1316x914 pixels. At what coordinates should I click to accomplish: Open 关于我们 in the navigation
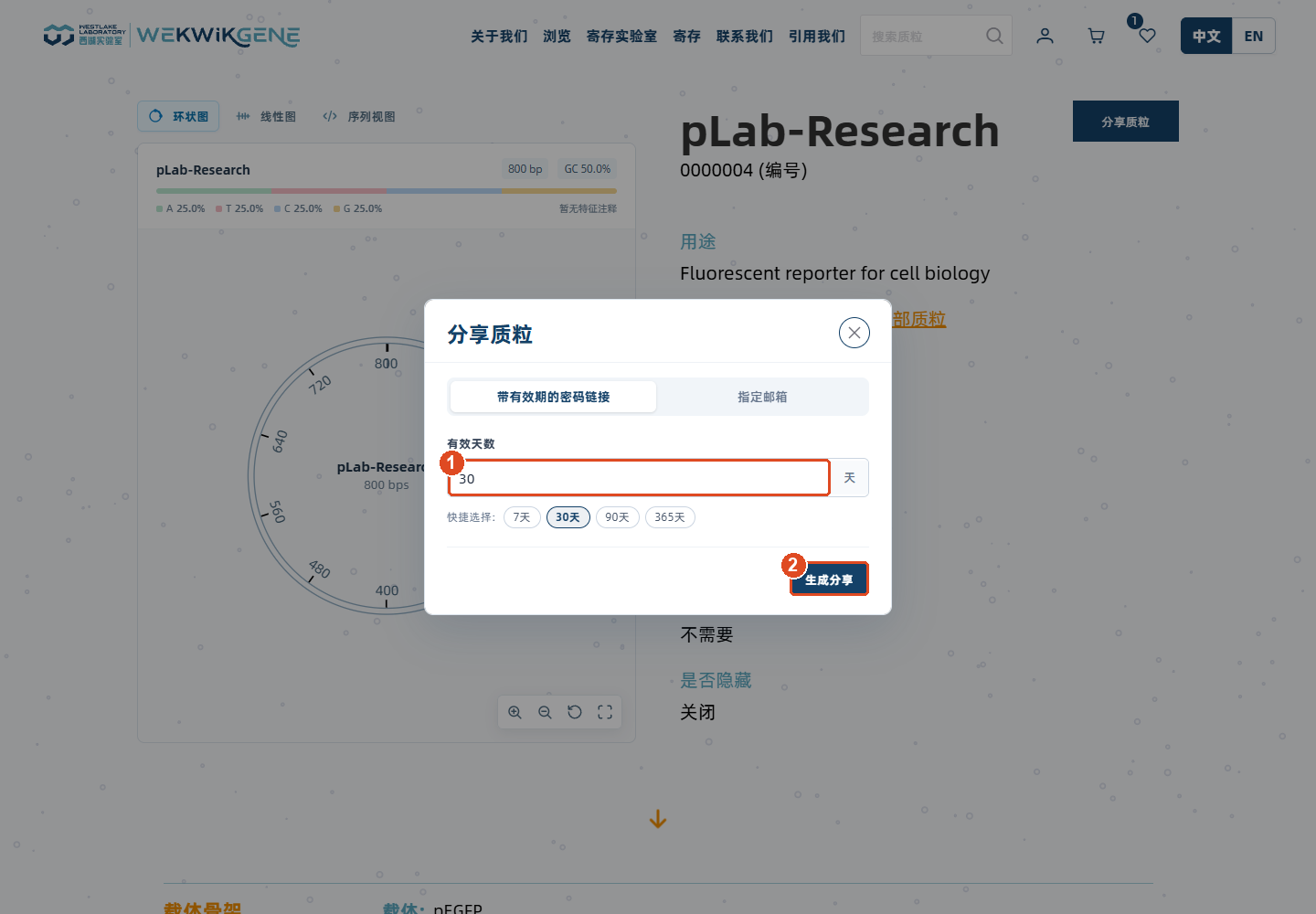pyautogui.click(x=499, y=36)
